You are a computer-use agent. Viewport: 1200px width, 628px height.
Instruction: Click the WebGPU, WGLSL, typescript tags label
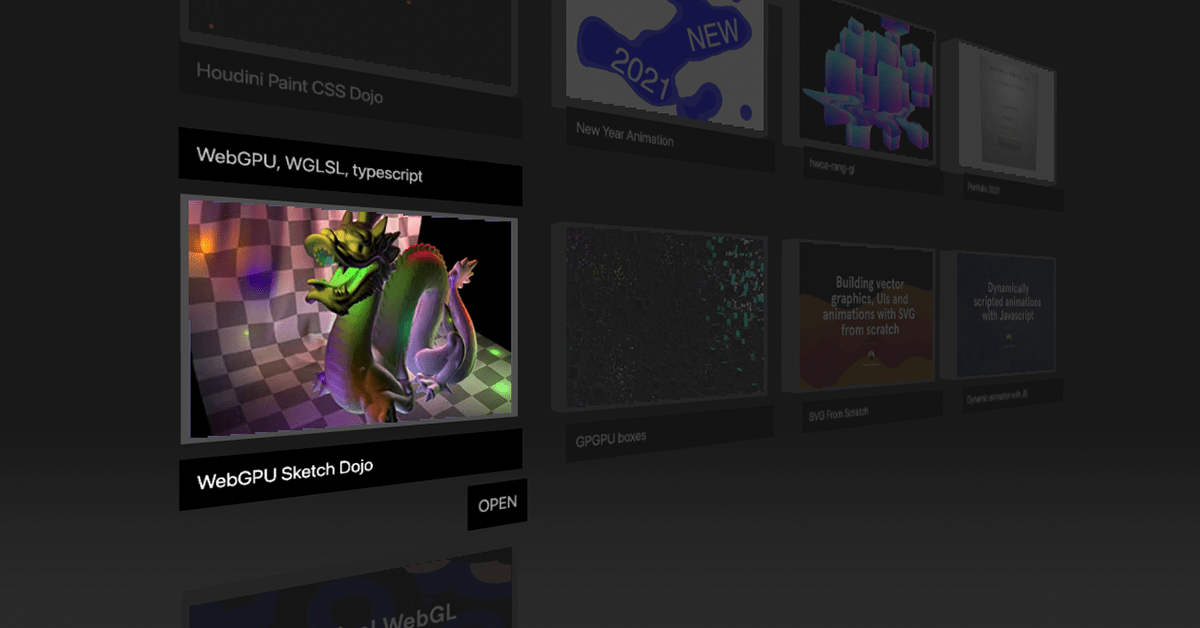point(350,166)
